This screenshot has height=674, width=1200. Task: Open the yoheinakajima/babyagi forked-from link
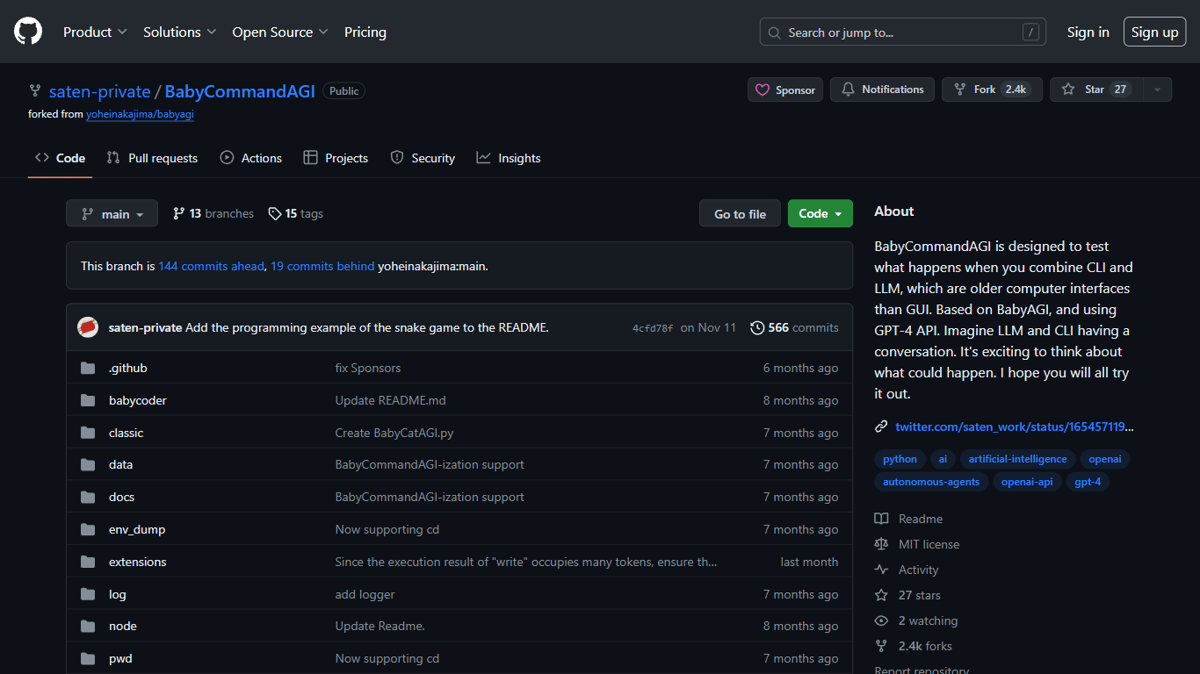pyautogui.click(x=140, y=114)
